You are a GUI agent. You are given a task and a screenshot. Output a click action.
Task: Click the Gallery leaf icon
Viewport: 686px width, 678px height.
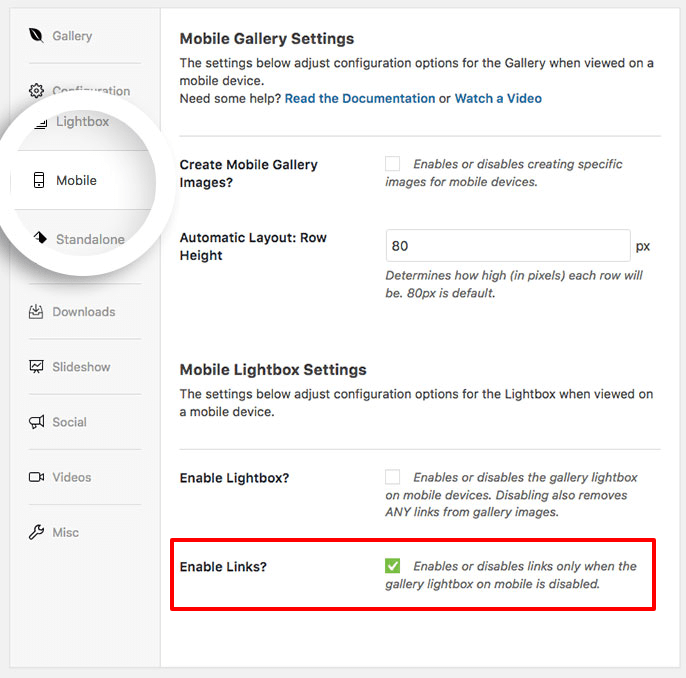click(x=36, y=35)
